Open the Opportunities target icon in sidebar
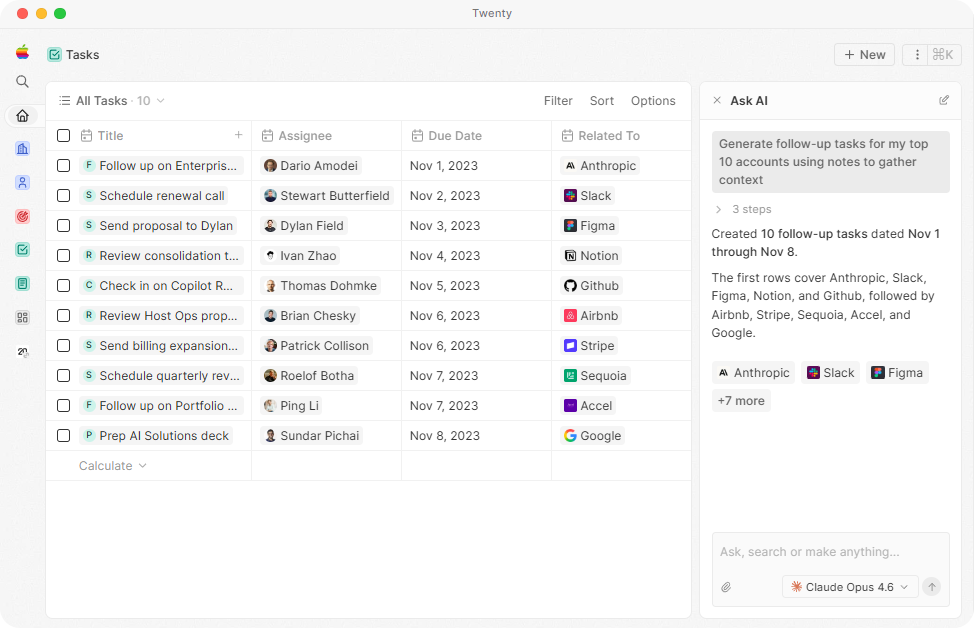Screen dimensions: 974x628 22,216
